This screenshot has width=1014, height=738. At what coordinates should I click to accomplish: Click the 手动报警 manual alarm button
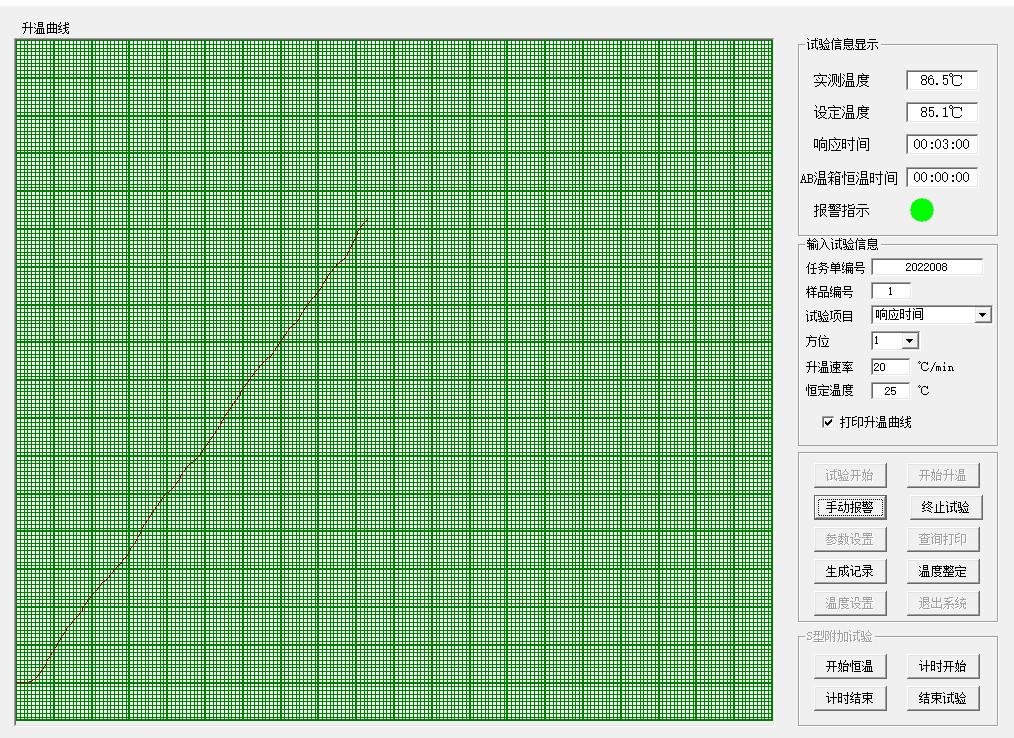coord(849,507)
